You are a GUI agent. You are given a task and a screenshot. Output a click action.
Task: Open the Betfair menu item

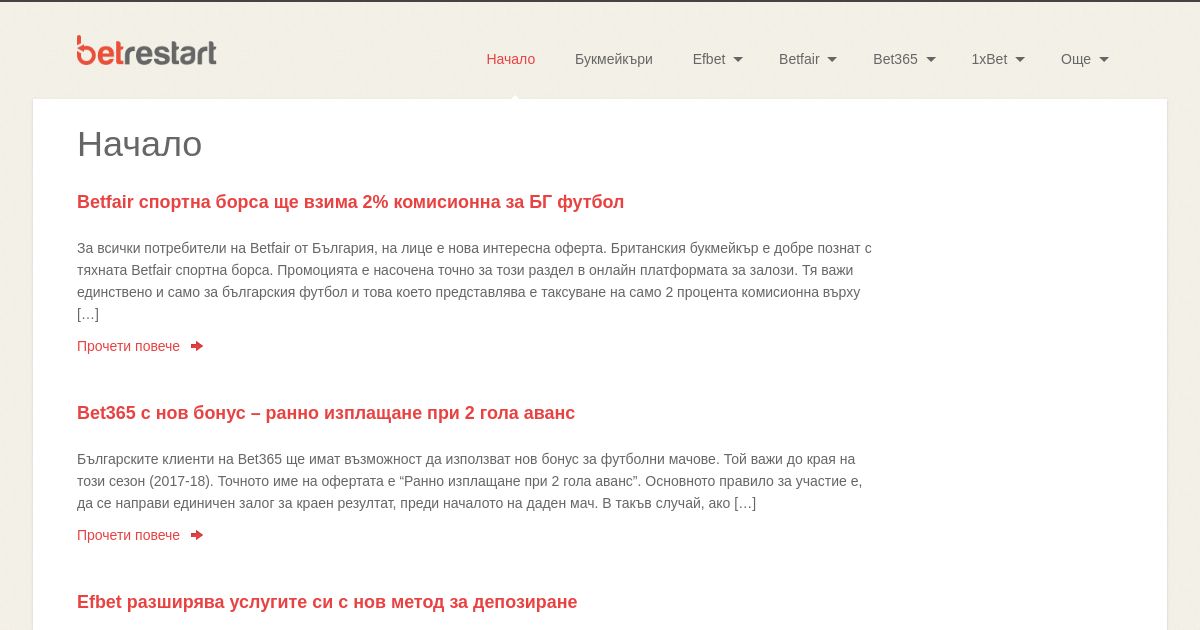(799, 59)
